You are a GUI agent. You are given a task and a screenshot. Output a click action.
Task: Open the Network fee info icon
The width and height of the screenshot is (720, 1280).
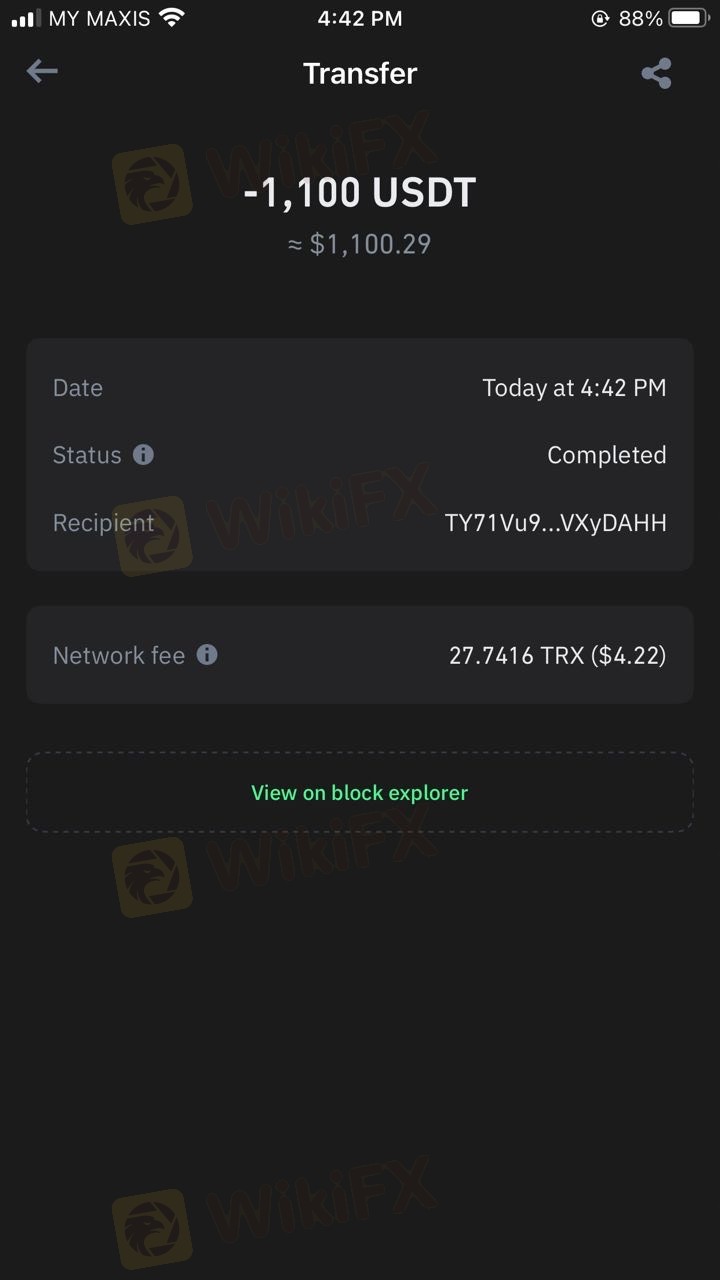[207, 655]
